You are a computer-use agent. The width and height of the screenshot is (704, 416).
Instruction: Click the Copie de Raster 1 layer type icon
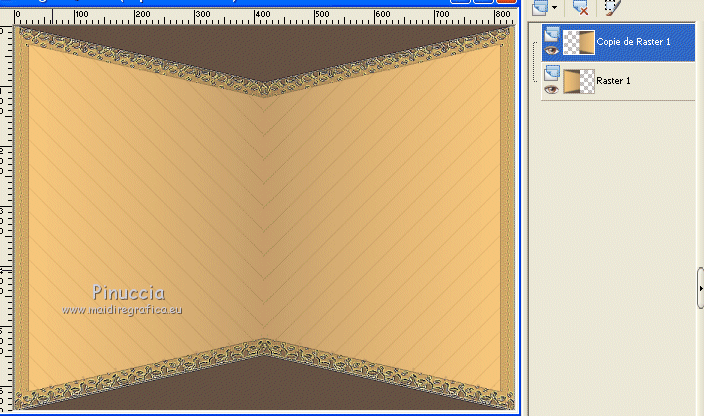click(552, 35)
